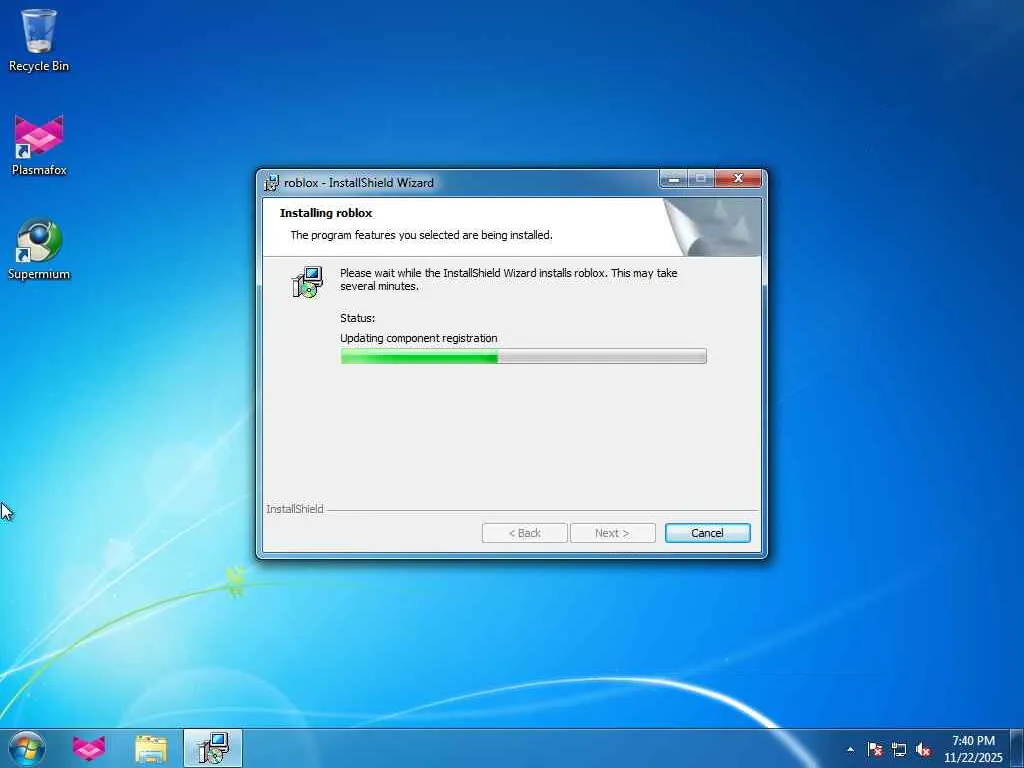The height and width of the screenshot is (768, 1024).
Task: Click the Show desktop strip
Action: pos(1017,748)
